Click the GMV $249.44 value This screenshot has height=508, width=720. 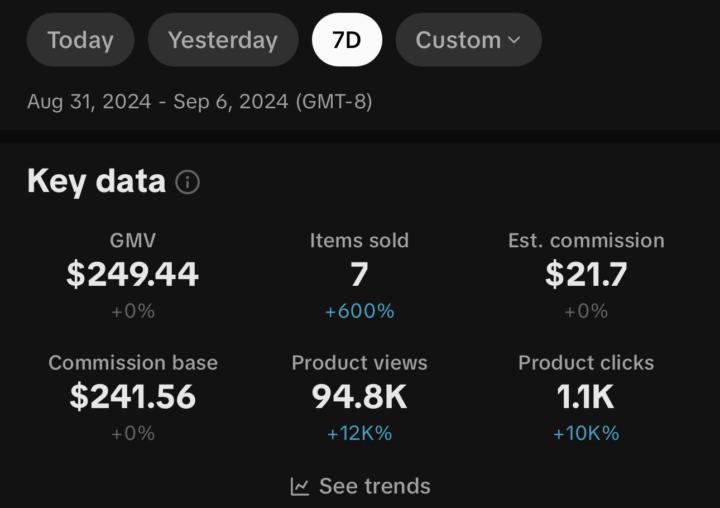point(133,275)
